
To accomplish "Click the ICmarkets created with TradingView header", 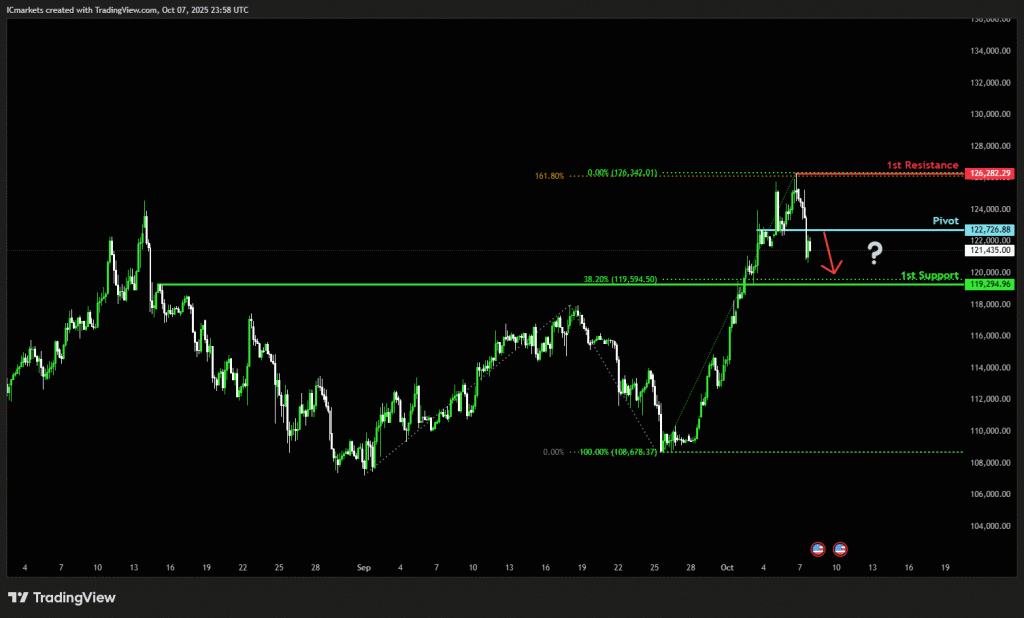I will click(126, 9).
